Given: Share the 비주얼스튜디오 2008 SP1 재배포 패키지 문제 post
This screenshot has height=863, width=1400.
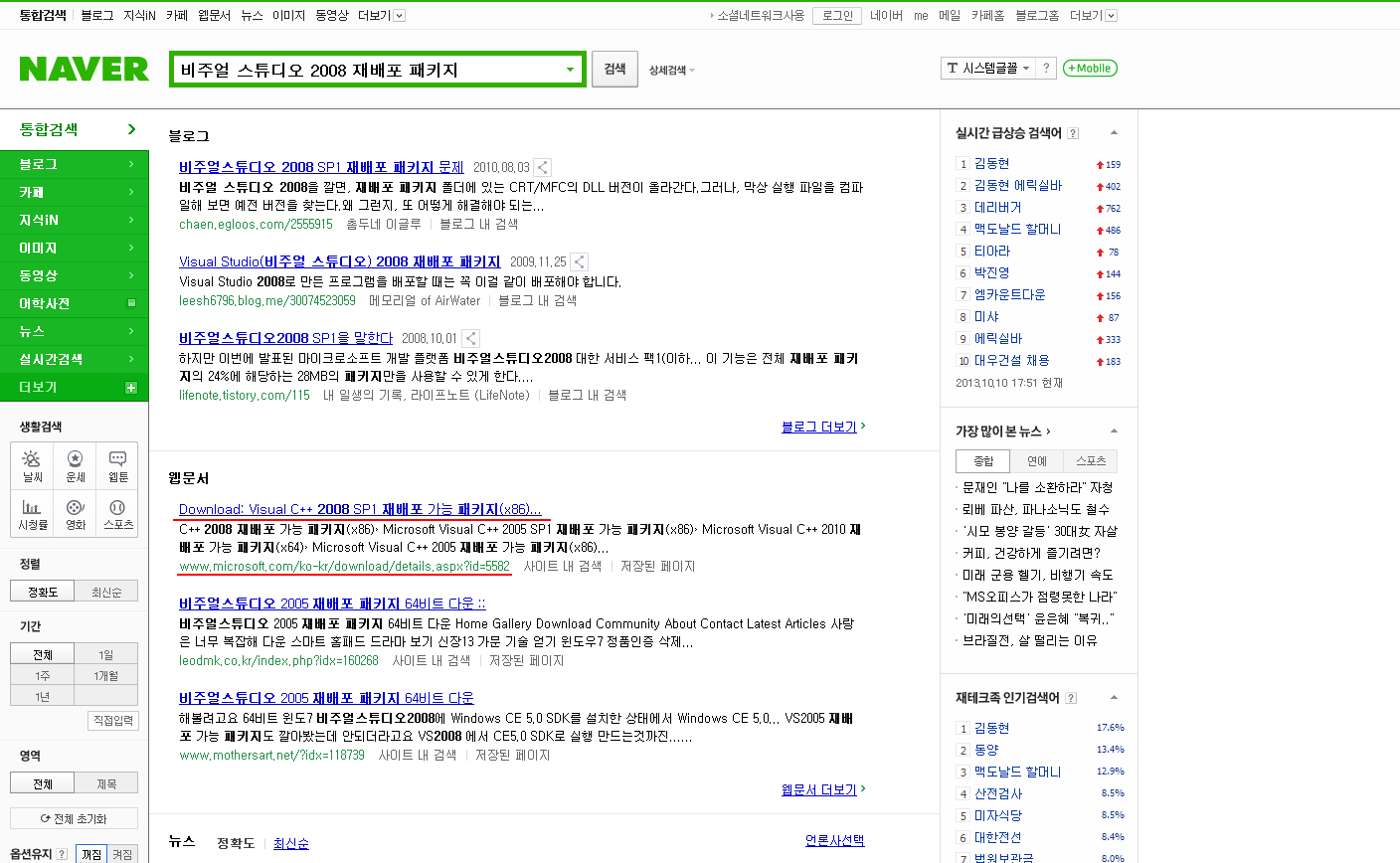Looking at the screenshot, I should click(x=543, y=168).
